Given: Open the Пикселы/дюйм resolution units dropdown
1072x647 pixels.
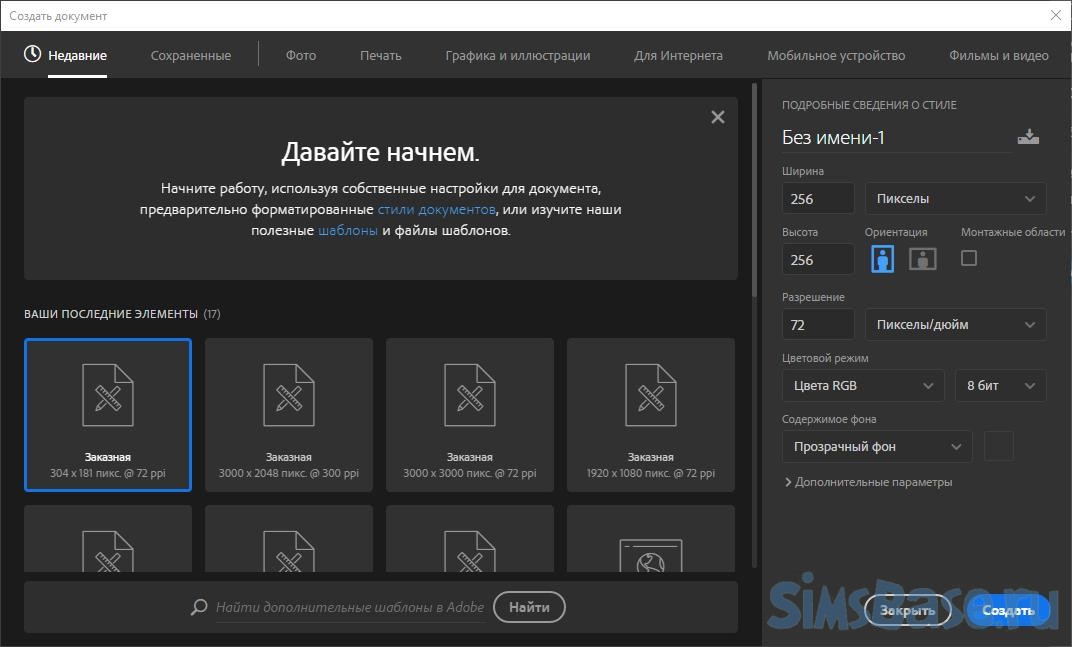Looking at the screenshot, I should pos(955,324).
